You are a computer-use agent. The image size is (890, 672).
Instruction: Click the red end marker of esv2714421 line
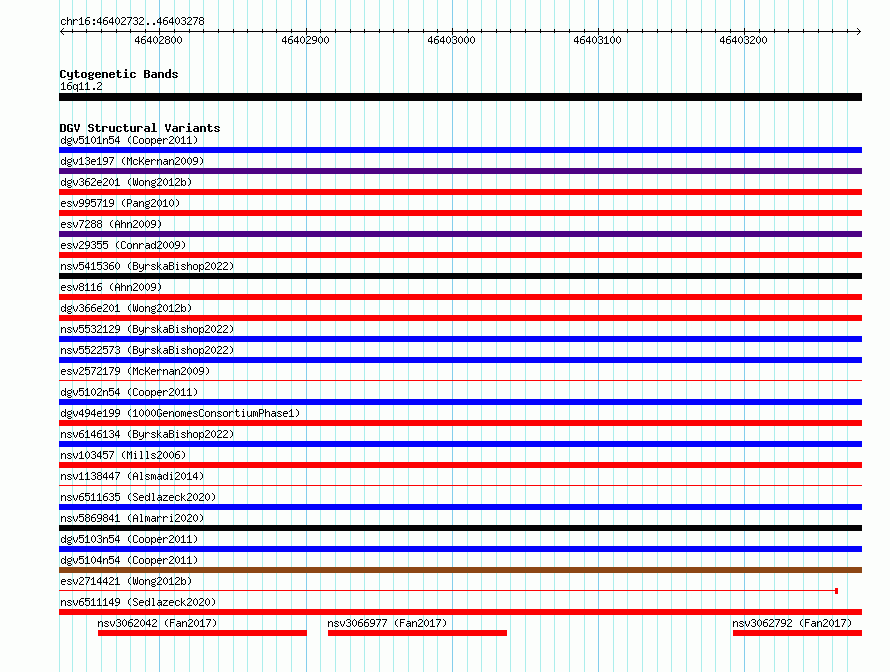837,591
